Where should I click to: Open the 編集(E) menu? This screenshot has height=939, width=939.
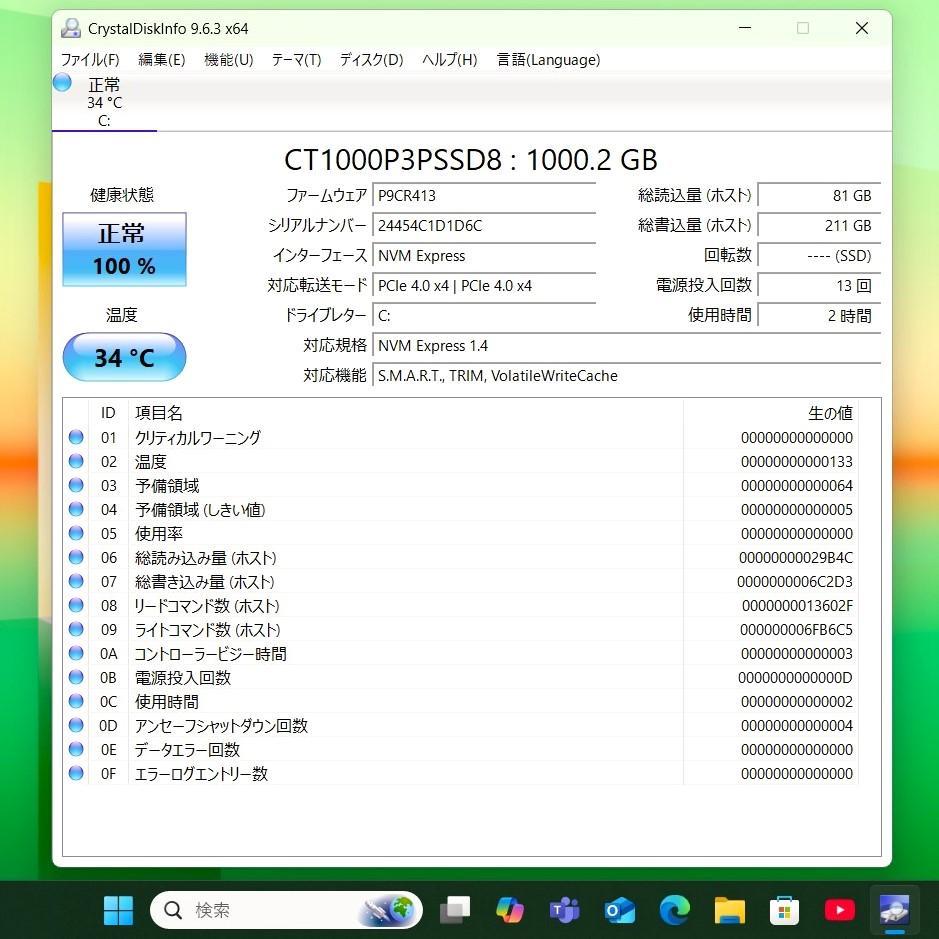click(162, 60)
